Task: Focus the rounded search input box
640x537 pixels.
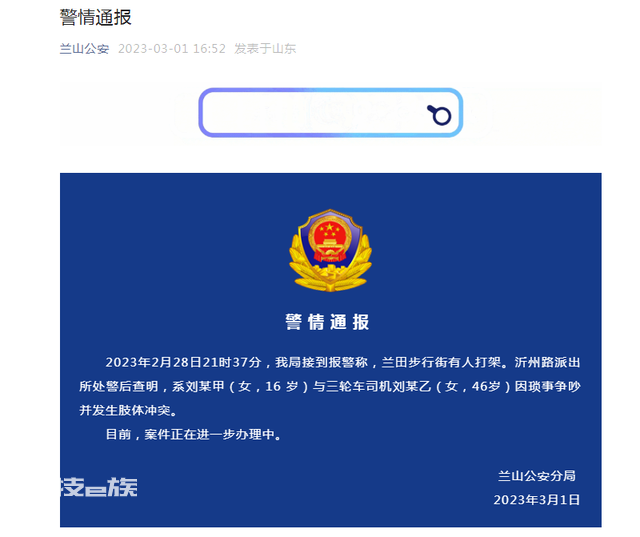Action: pos(331,113)
